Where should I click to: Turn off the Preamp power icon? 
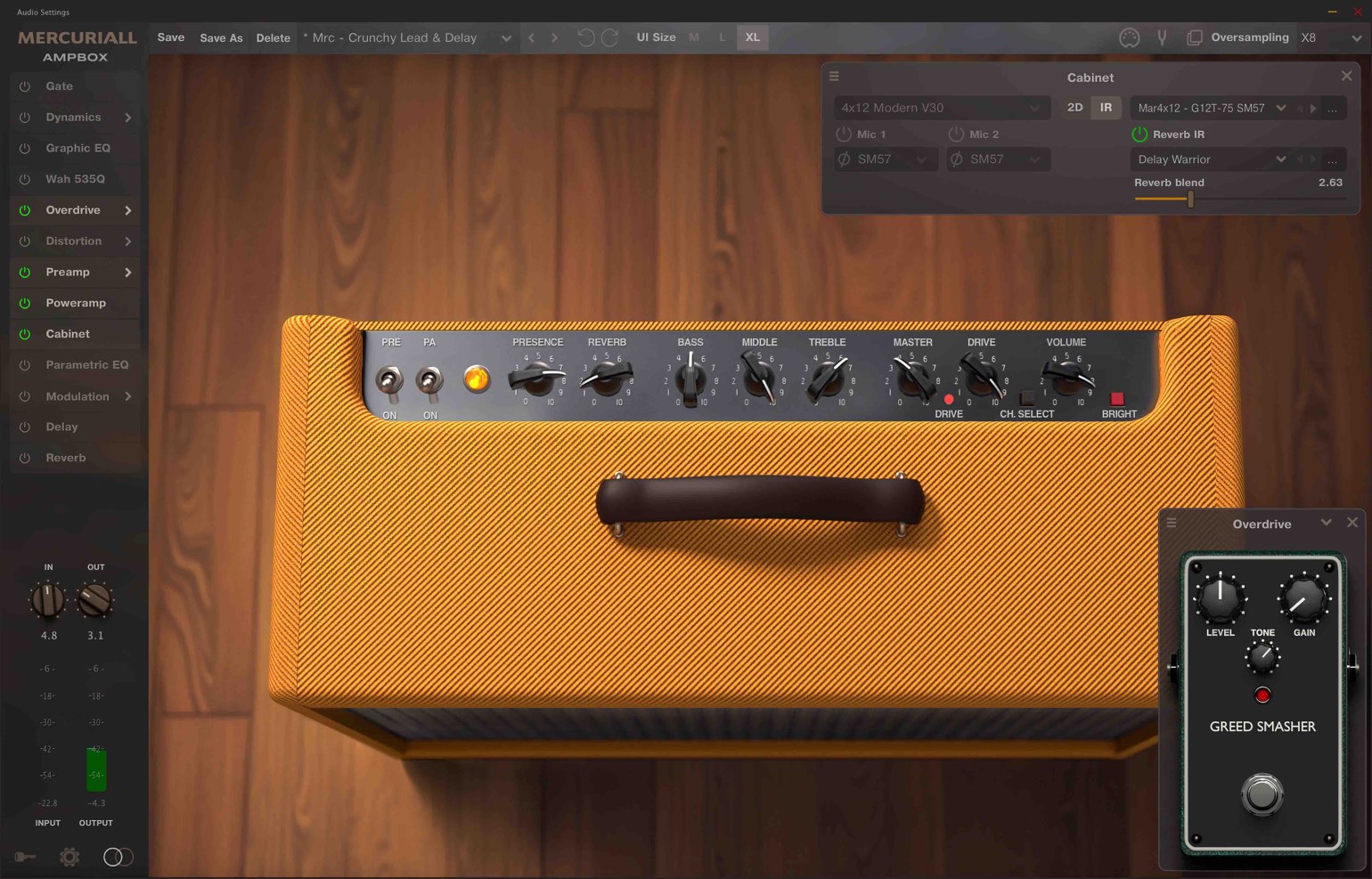(x=25, y=273)
